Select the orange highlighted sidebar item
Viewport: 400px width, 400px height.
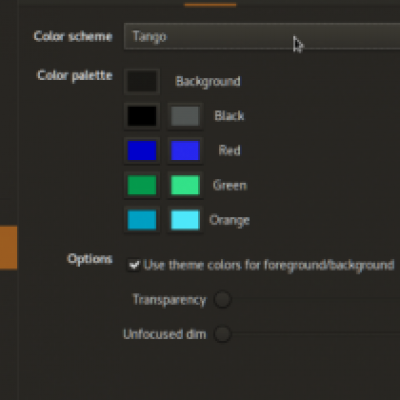click(8, 247)
